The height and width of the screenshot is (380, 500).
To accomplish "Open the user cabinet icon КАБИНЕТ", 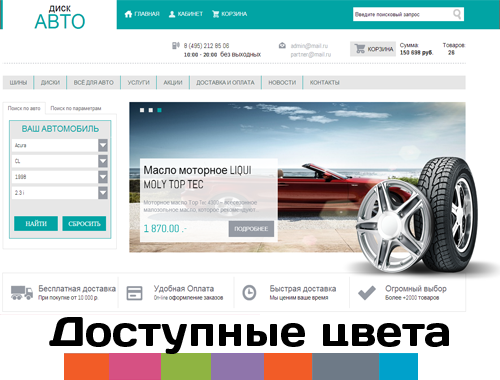I will (172, 14).
